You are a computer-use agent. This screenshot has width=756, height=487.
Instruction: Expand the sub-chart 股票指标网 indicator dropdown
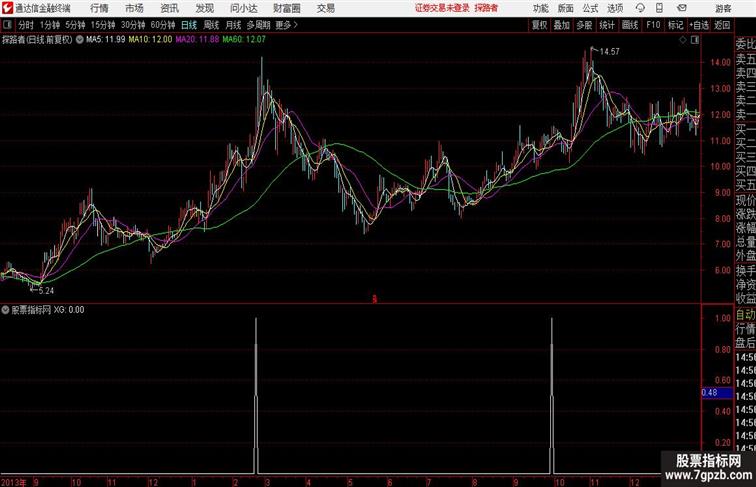(5, 310)
